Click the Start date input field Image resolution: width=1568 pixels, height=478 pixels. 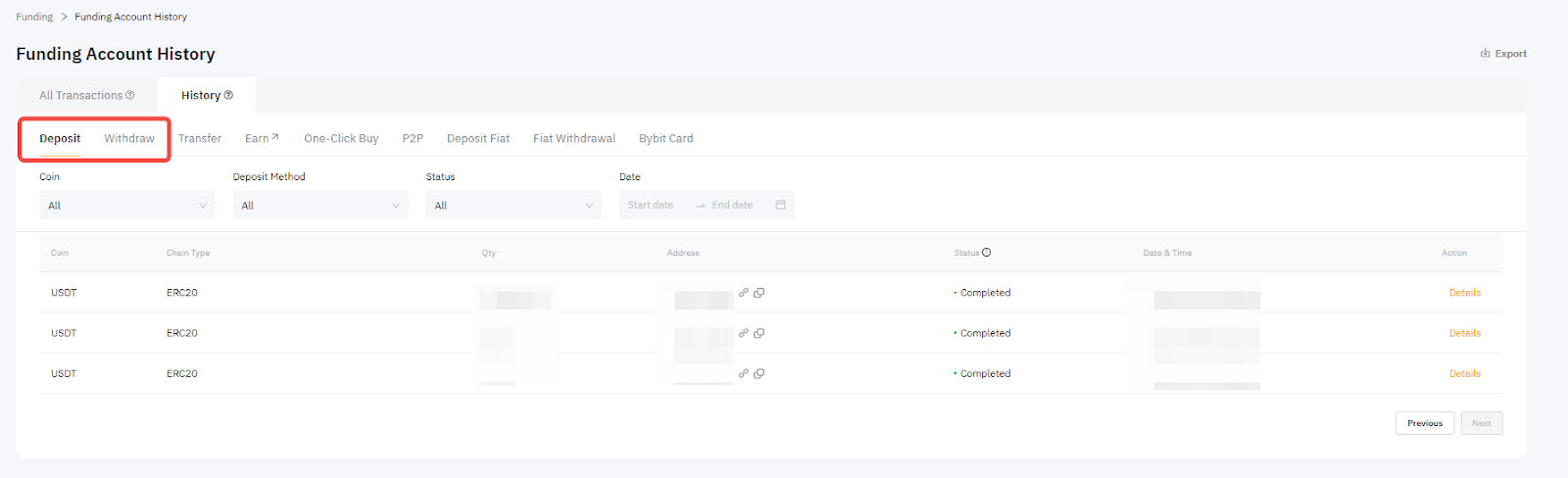tap(651, 205)
